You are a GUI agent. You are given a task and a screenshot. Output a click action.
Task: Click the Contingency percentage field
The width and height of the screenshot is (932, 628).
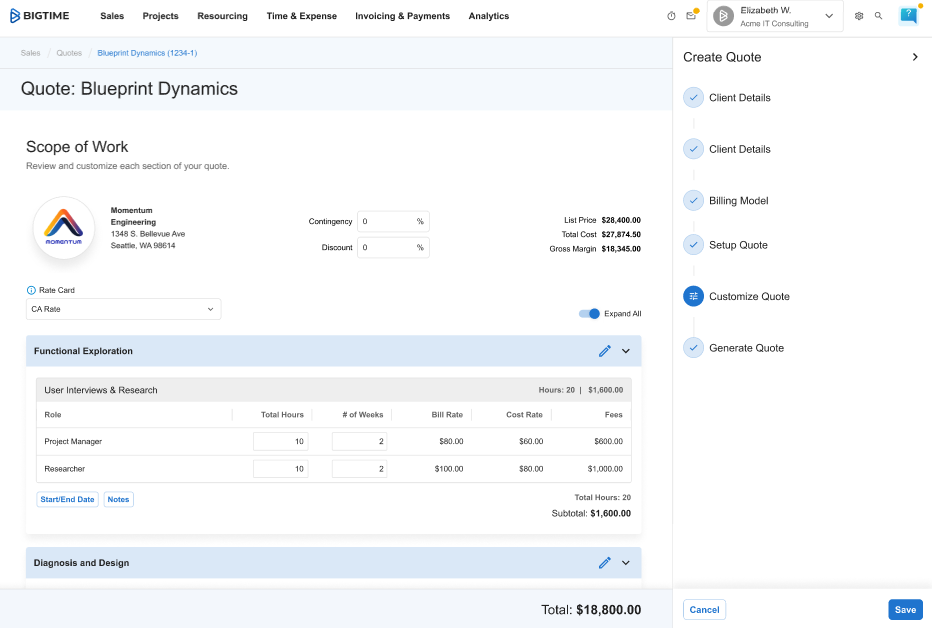(x=385, y=221)
